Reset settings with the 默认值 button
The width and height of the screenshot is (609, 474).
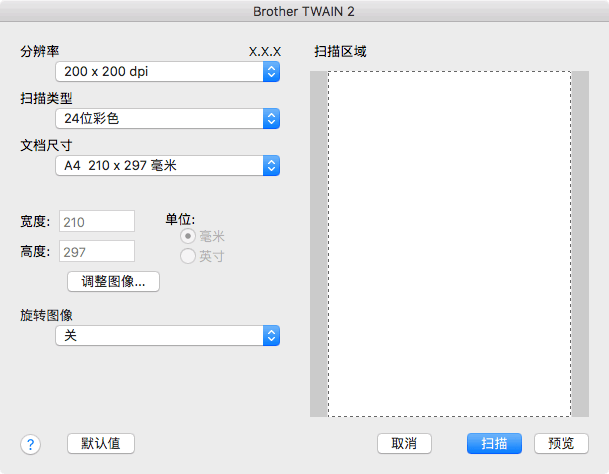point(101,443)
